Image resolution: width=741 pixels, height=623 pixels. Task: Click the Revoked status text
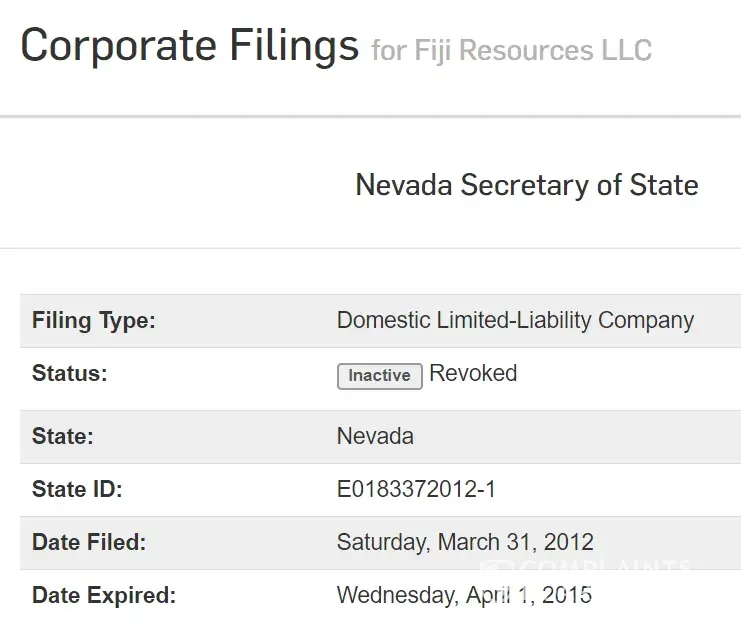pos(473,374)
